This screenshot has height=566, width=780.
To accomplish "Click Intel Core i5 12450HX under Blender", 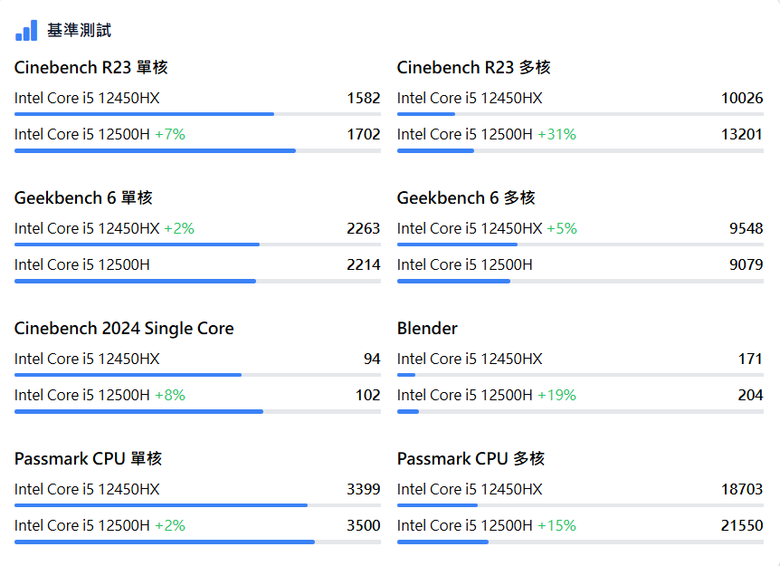I will [x=470, y=359].
